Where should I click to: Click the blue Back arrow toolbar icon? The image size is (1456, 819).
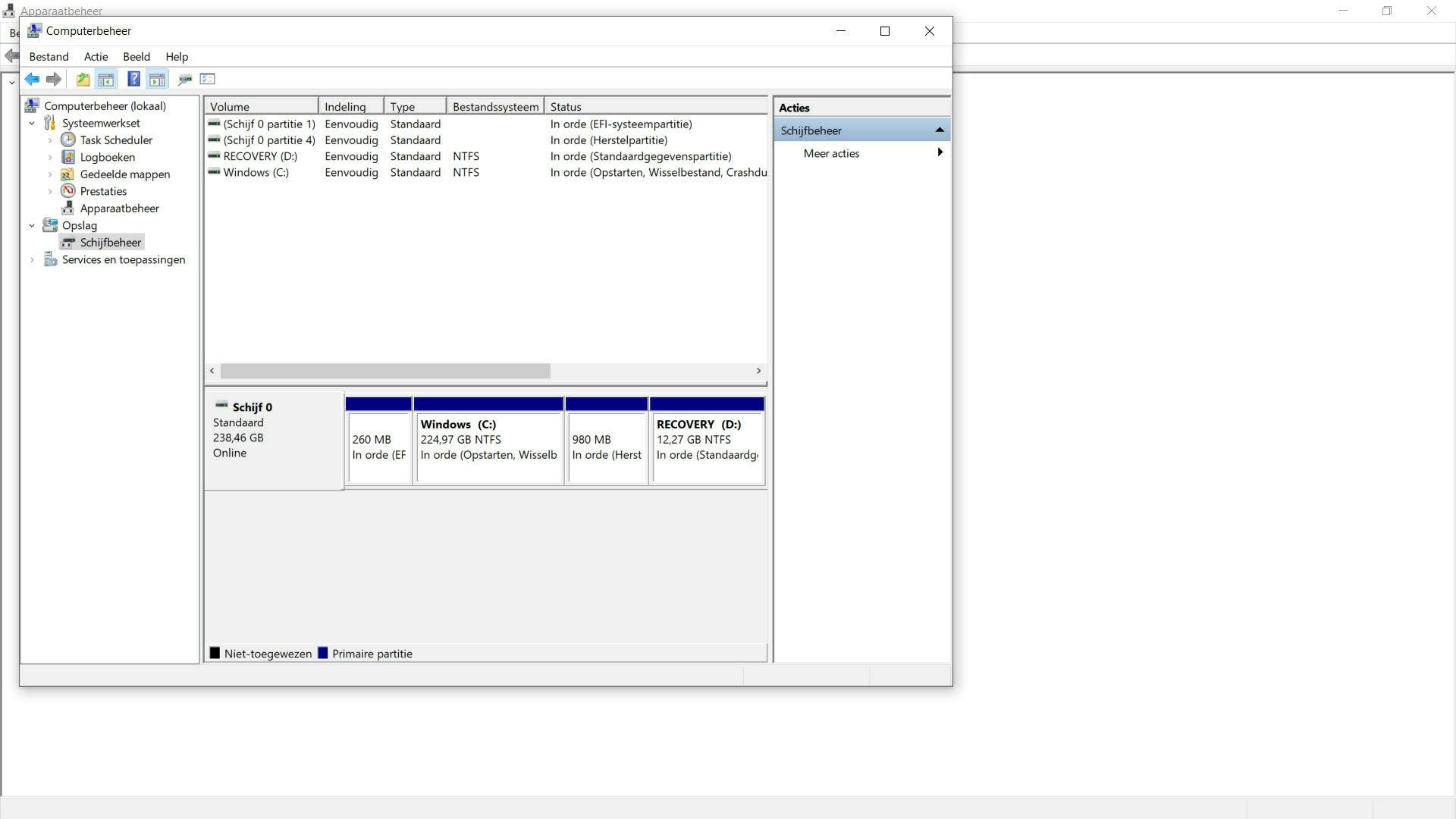click(x=32, y=79)
